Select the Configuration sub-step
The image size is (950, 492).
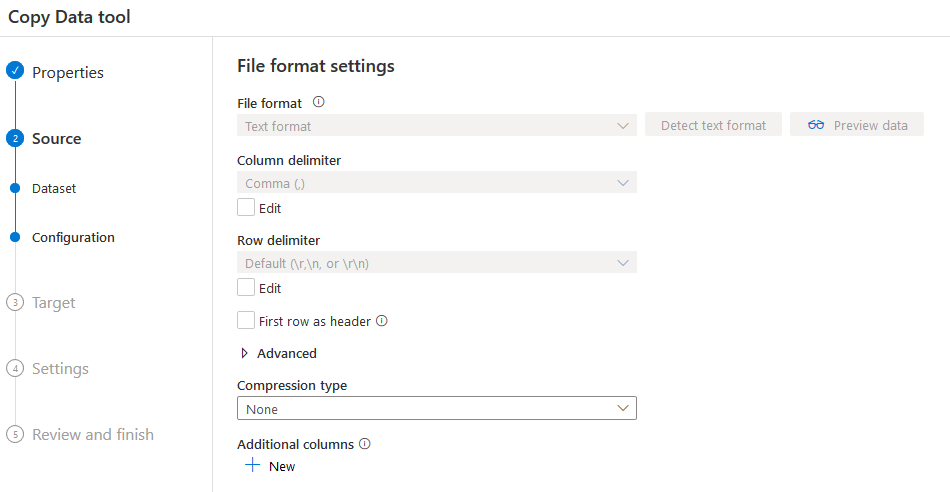click(73, 237)
